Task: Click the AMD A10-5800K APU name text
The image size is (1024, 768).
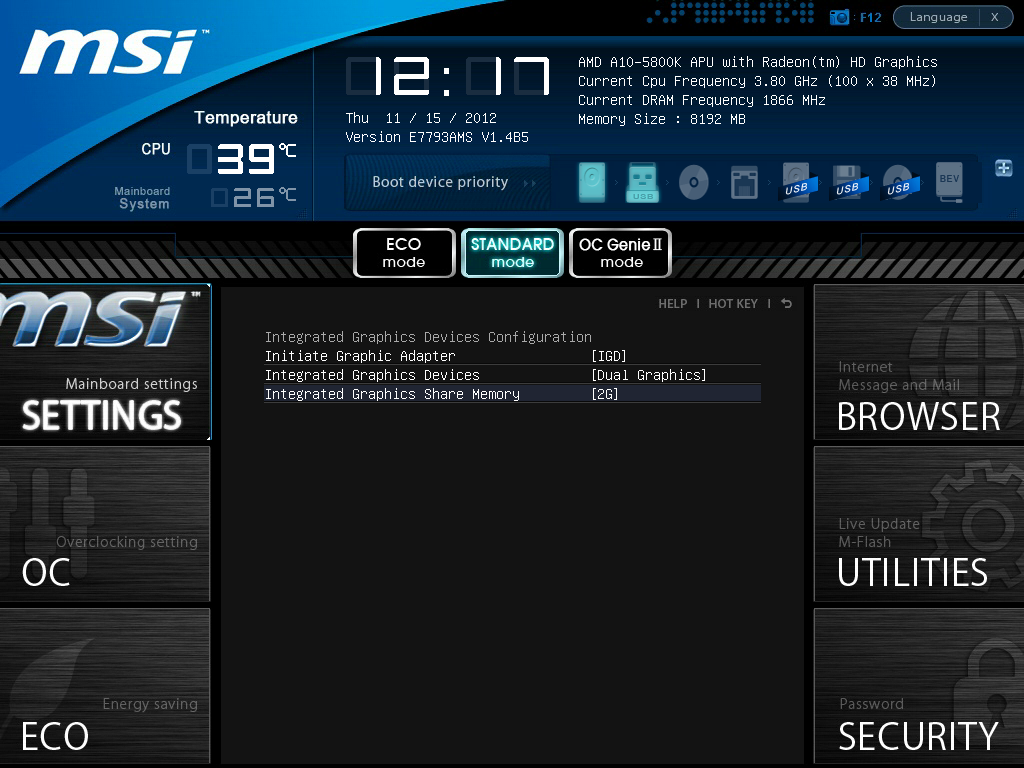Action: click(x=758, y=62)
